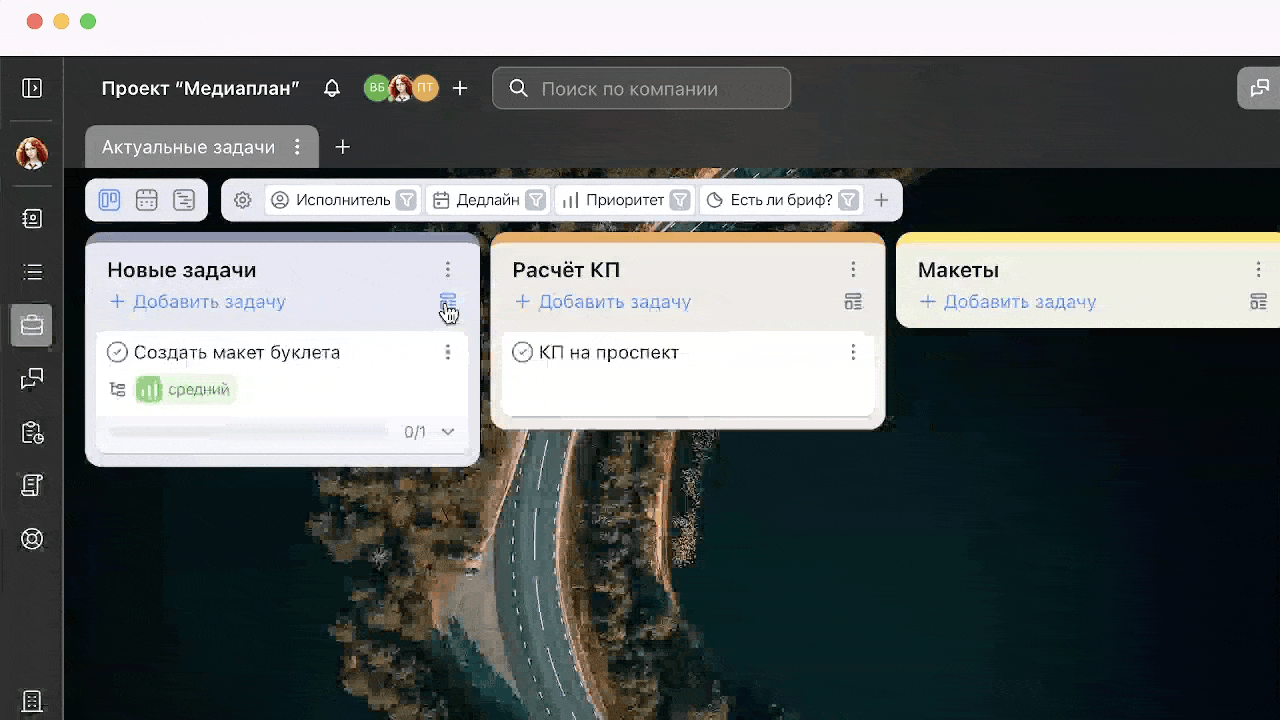Switch to calendar view

(x=147, y=200)
